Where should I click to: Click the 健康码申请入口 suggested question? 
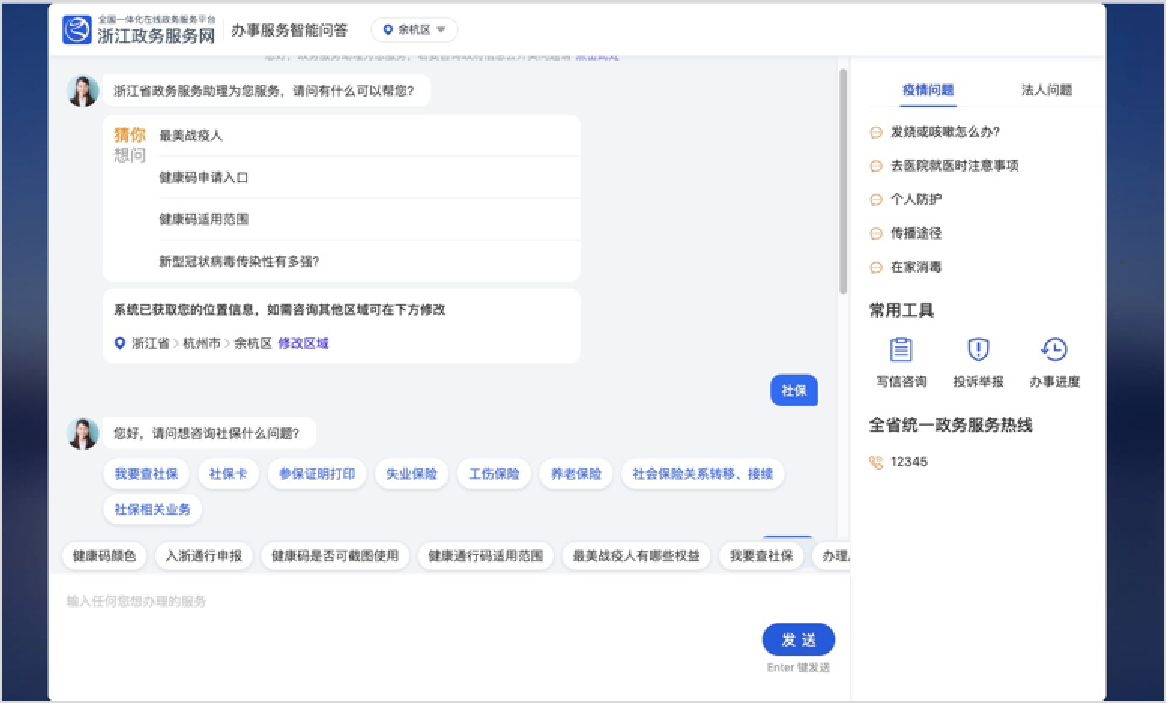pos(203,177)
